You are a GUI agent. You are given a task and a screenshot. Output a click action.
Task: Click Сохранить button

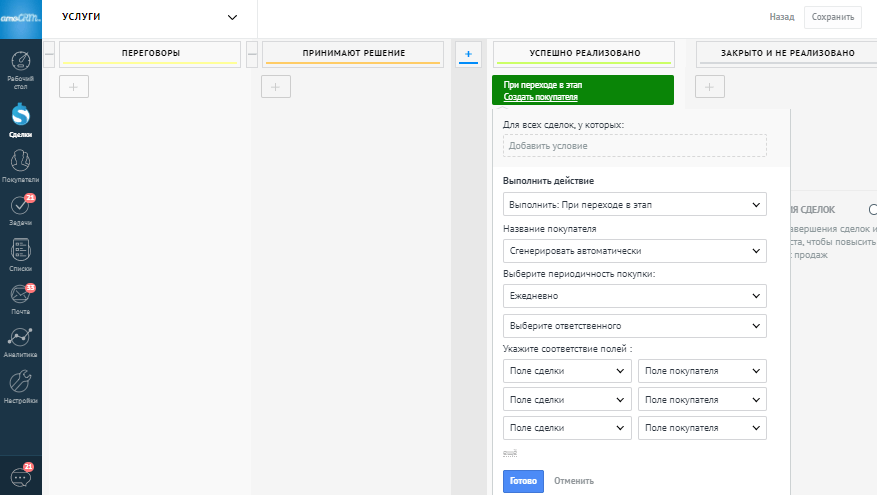(833, 17)
